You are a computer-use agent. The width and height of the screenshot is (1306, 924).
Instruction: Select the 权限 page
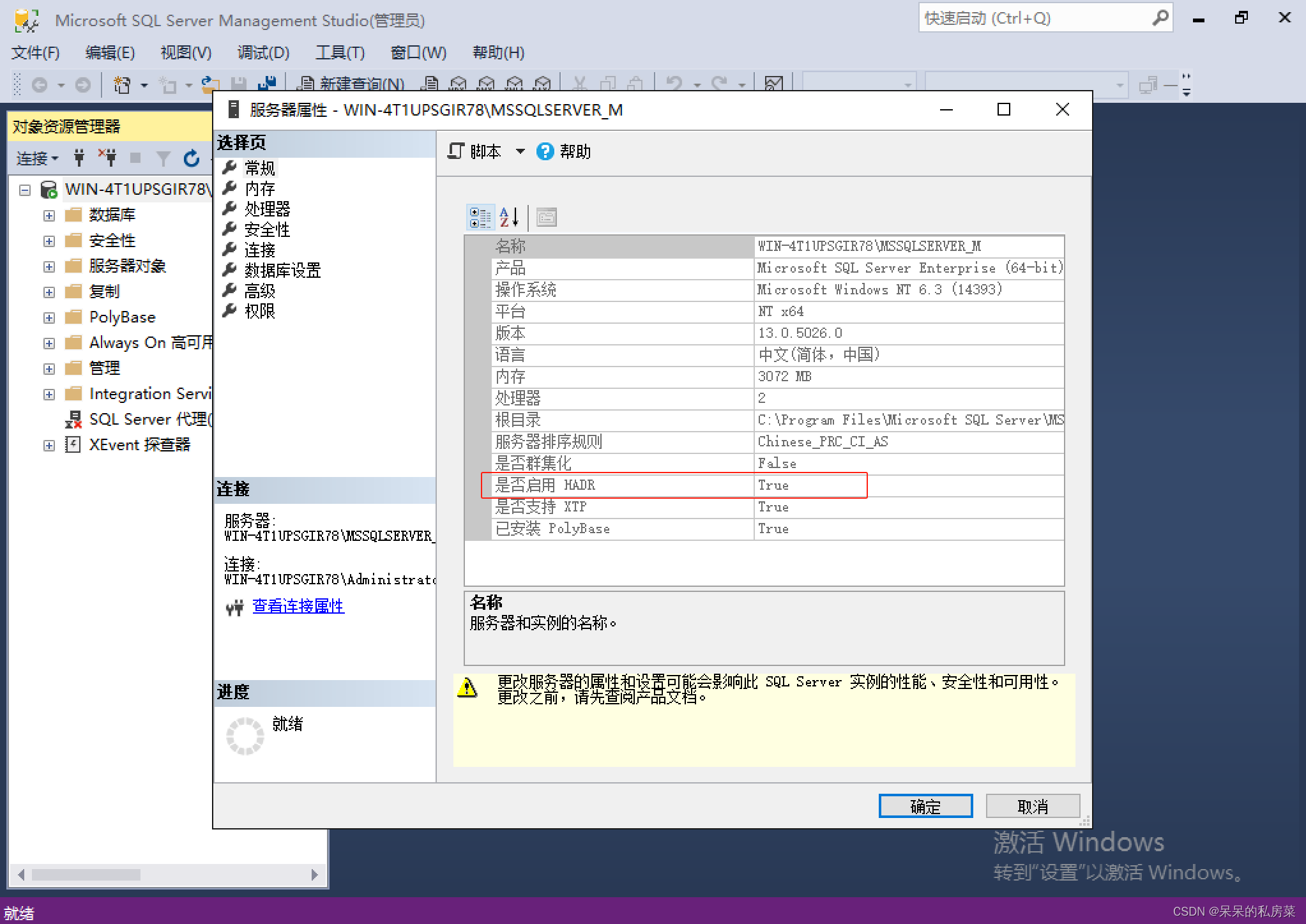pyautogui.click(x=260, y=311)
